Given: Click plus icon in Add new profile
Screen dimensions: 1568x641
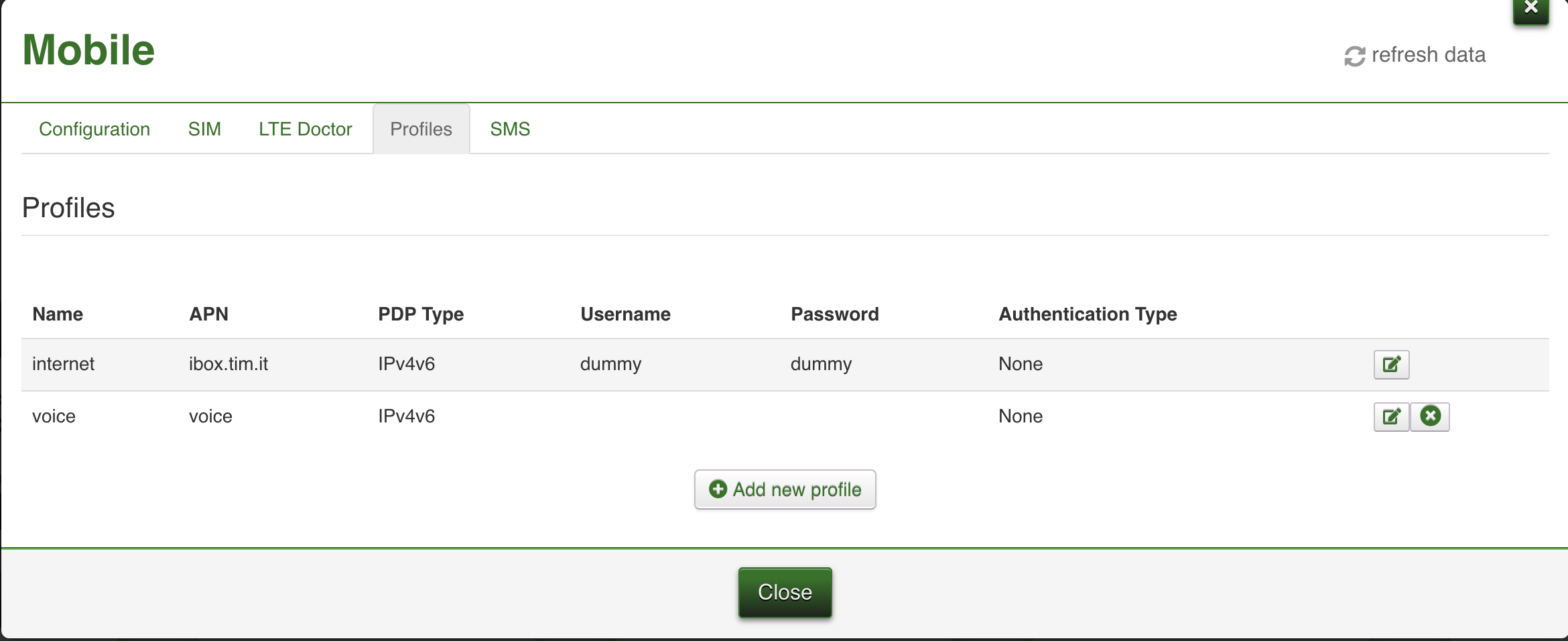Looking at the screenshot, I should click(718, 489).
